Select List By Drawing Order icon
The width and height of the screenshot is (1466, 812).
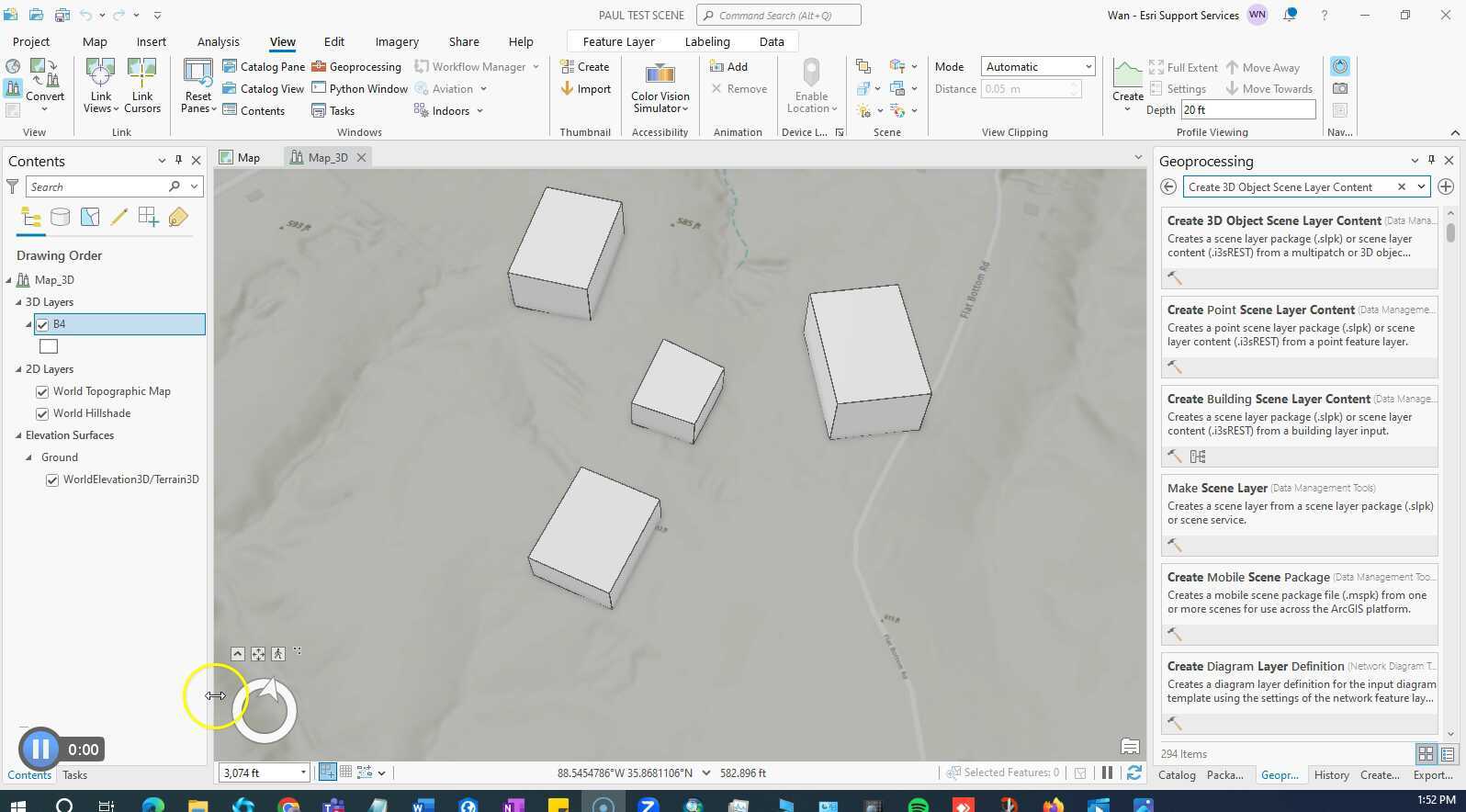tap(31, 217)
